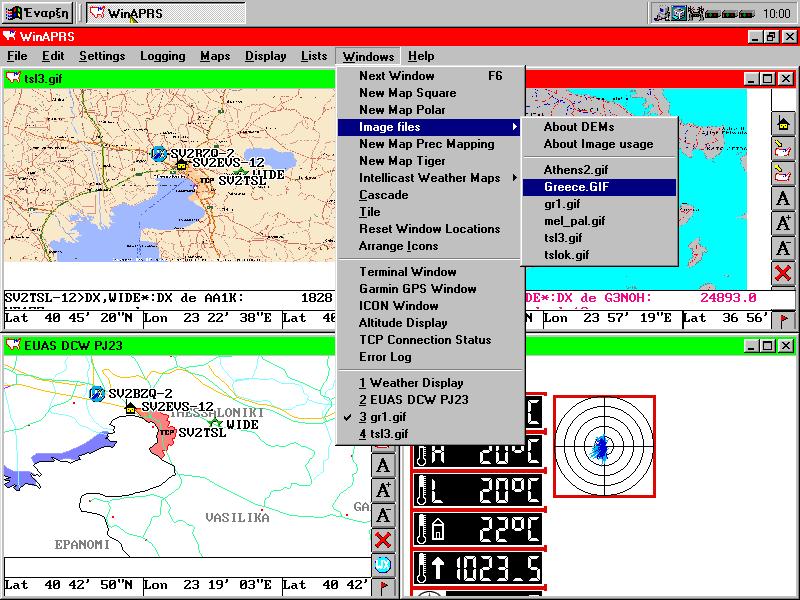Open the Lists menu
The width and height of the screenshot is (800, 600).
pyautogui.click(x=314, y=56)
